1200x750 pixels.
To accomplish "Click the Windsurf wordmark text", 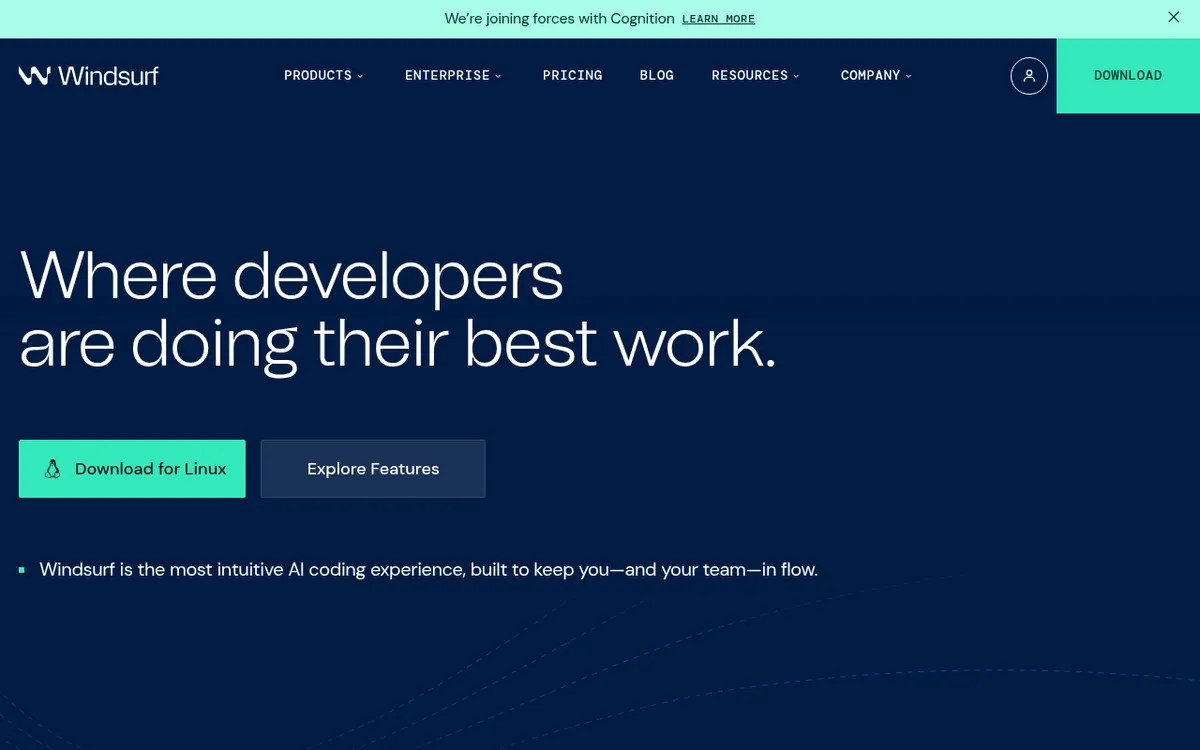I will [108, 76].
